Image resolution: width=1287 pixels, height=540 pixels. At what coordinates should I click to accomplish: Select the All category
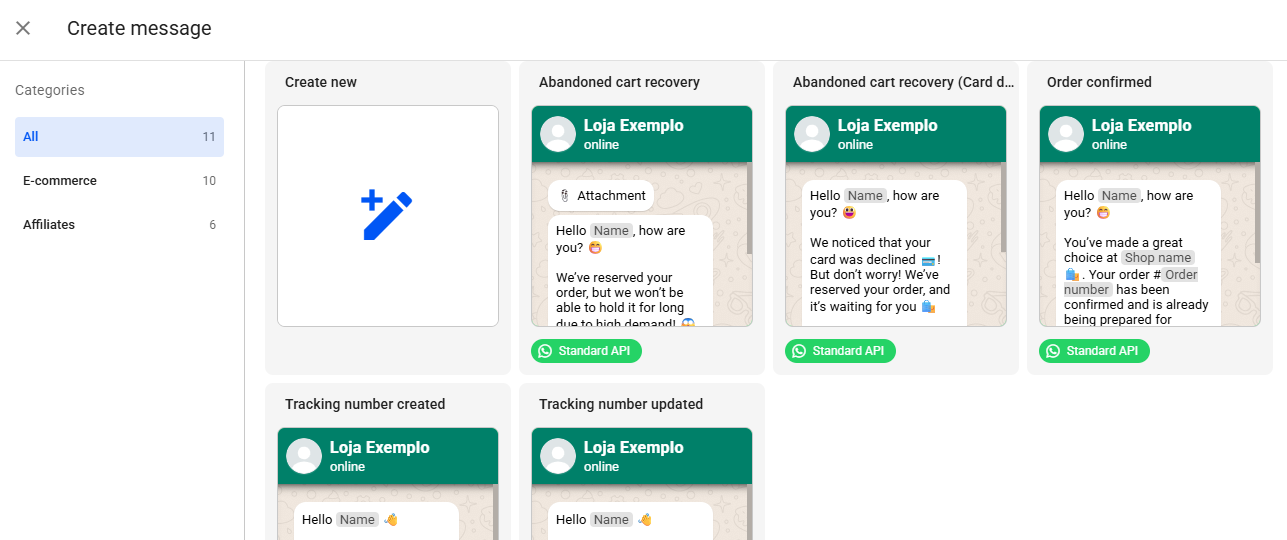point(119,137)
